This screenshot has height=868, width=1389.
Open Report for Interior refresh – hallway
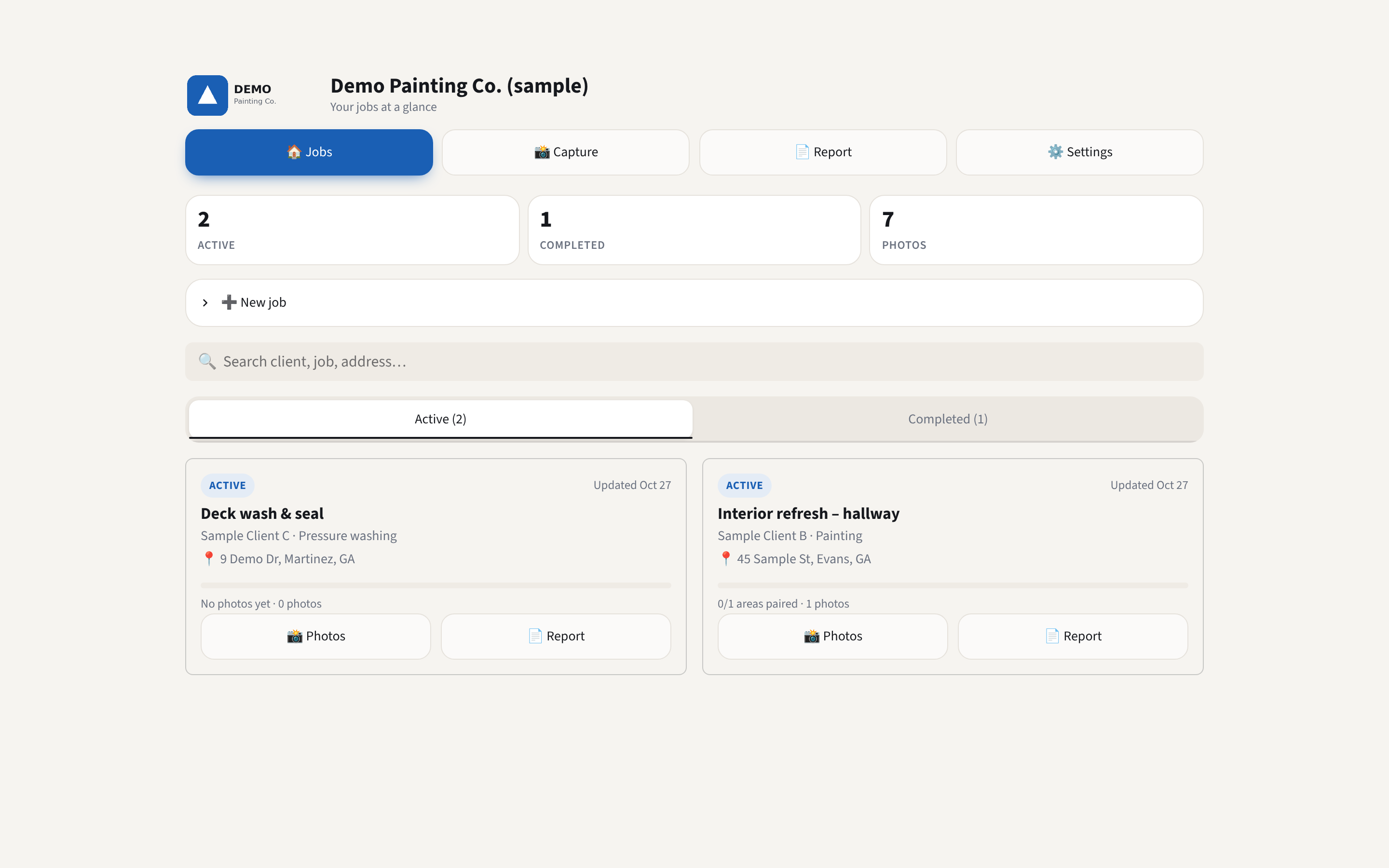[x=1073, y=636]
